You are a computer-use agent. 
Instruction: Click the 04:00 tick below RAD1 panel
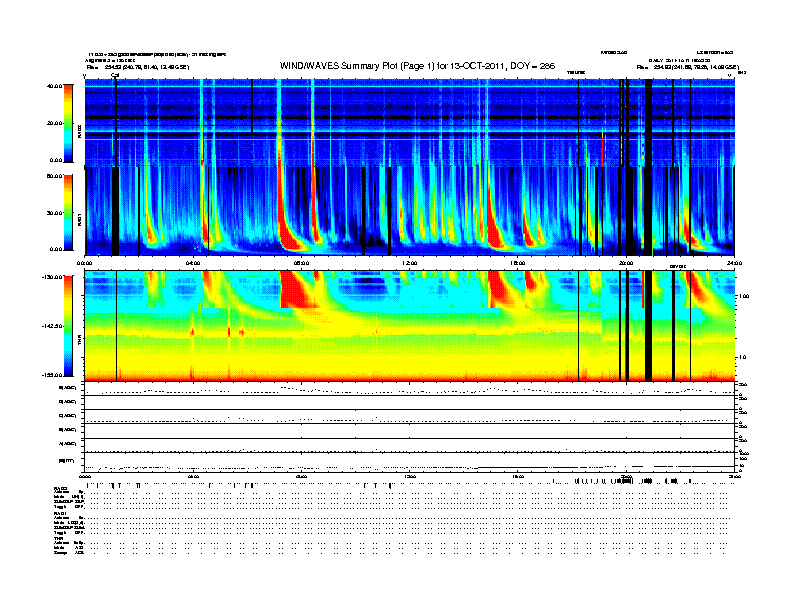tap(193, 263)
